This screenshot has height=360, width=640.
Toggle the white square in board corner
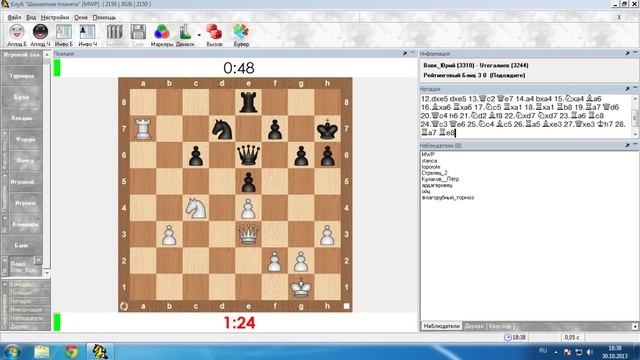click(347, 306)
